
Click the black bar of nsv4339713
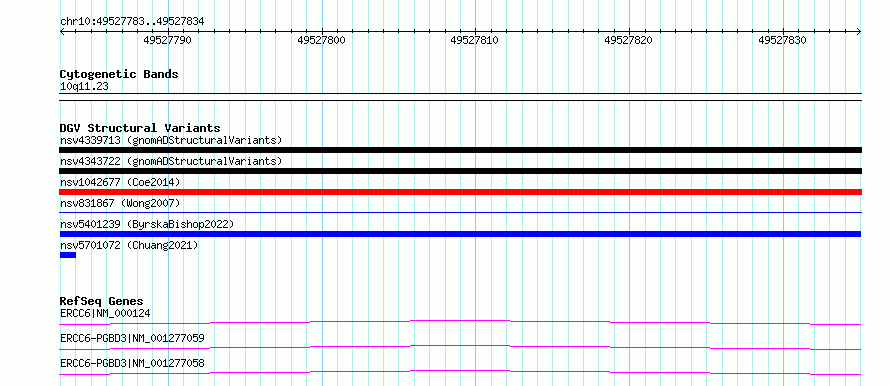(460, 150)
